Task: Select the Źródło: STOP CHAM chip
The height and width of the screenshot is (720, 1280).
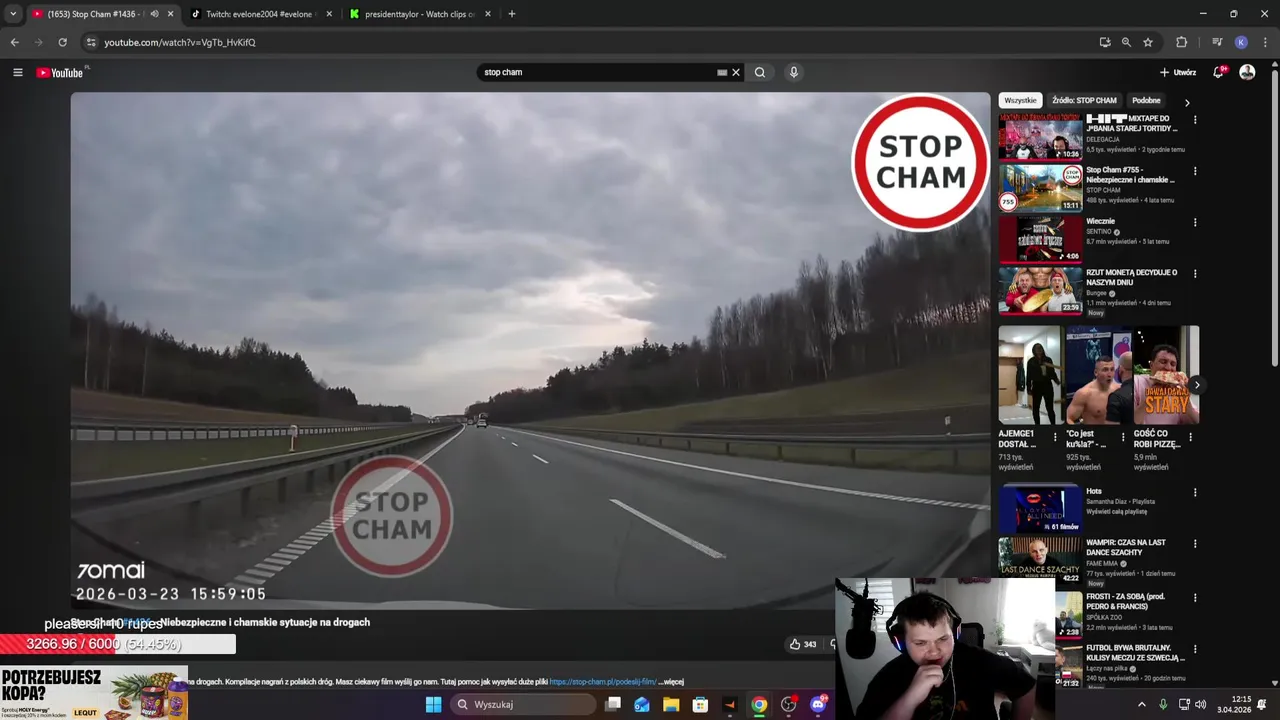Action: click(x=1084, y=101)
